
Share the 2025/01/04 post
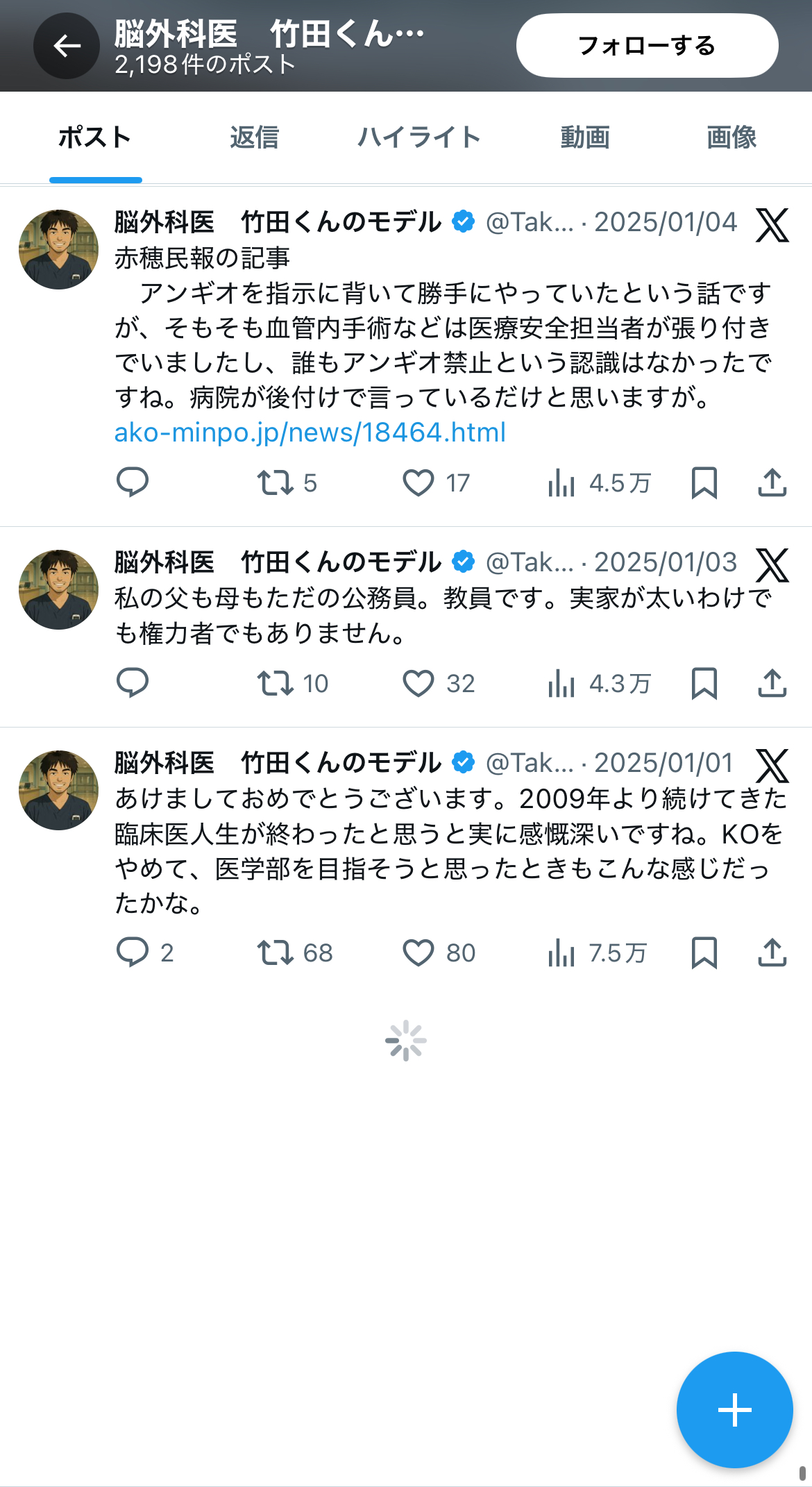point(772,483)
